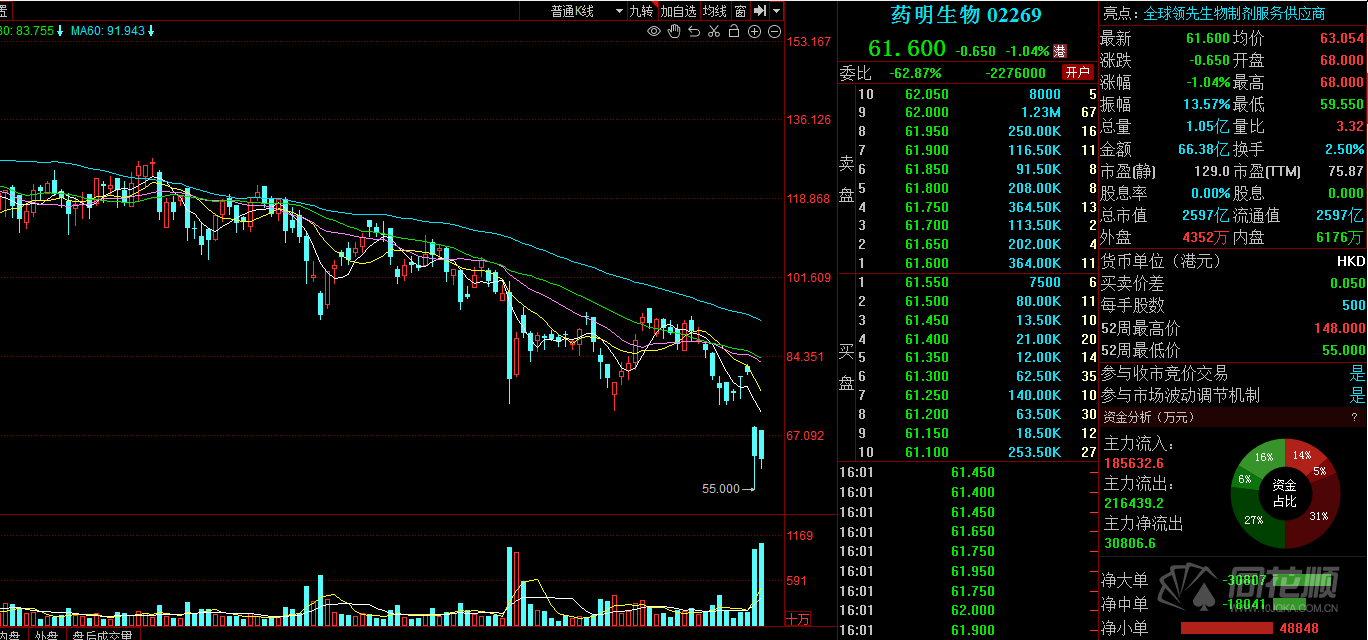Add stock via 加自选 button
Viewport: 1368px width, 640px height.
click(x=679, y=11)
